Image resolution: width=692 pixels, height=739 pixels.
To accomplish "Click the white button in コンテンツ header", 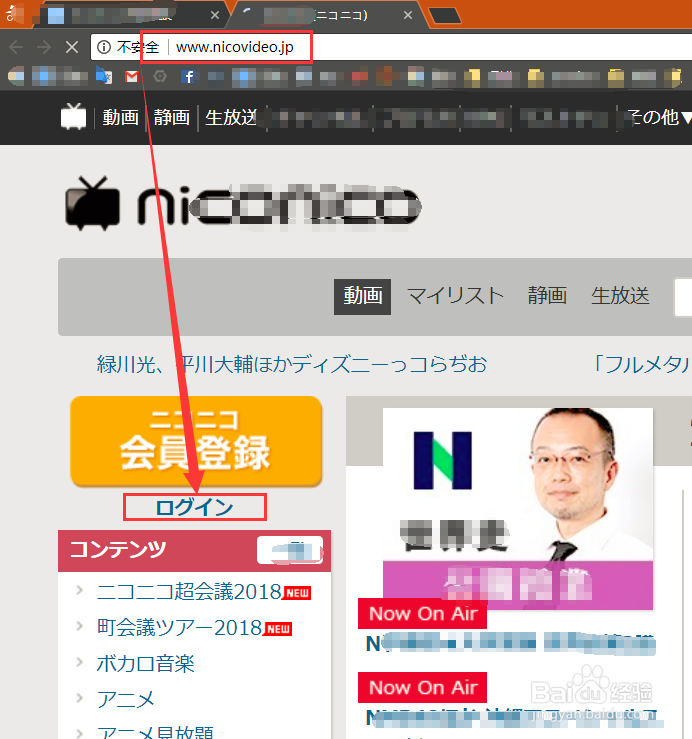I will pos(290,550).
